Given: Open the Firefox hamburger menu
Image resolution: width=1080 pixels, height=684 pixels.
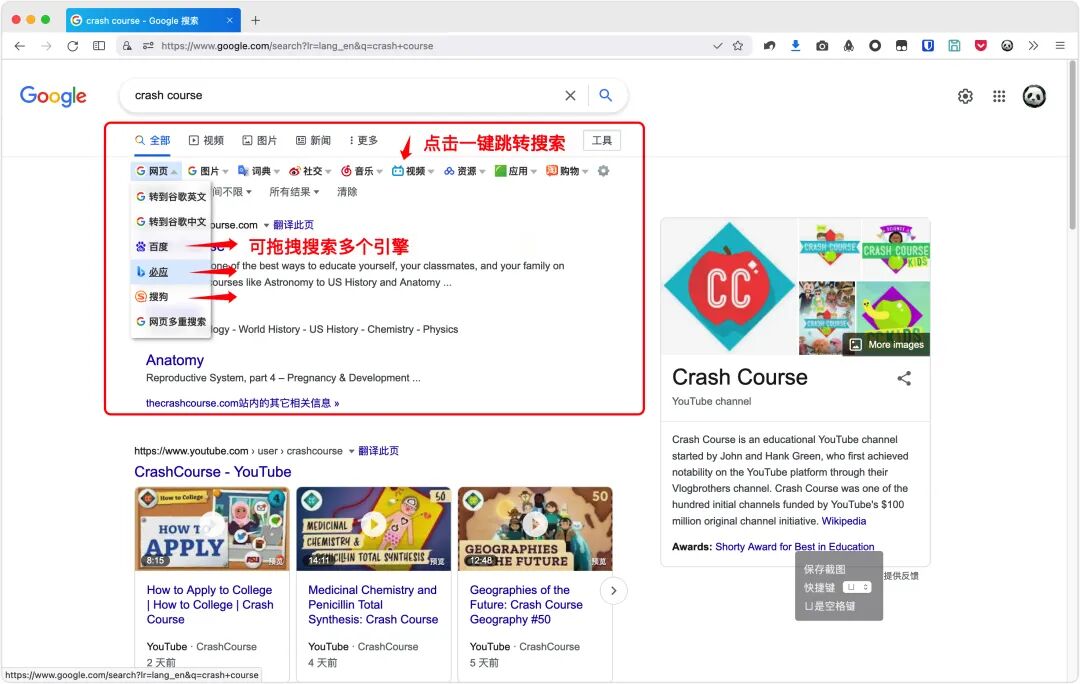Looking at the screenshot, I should tap(1060, 46).
